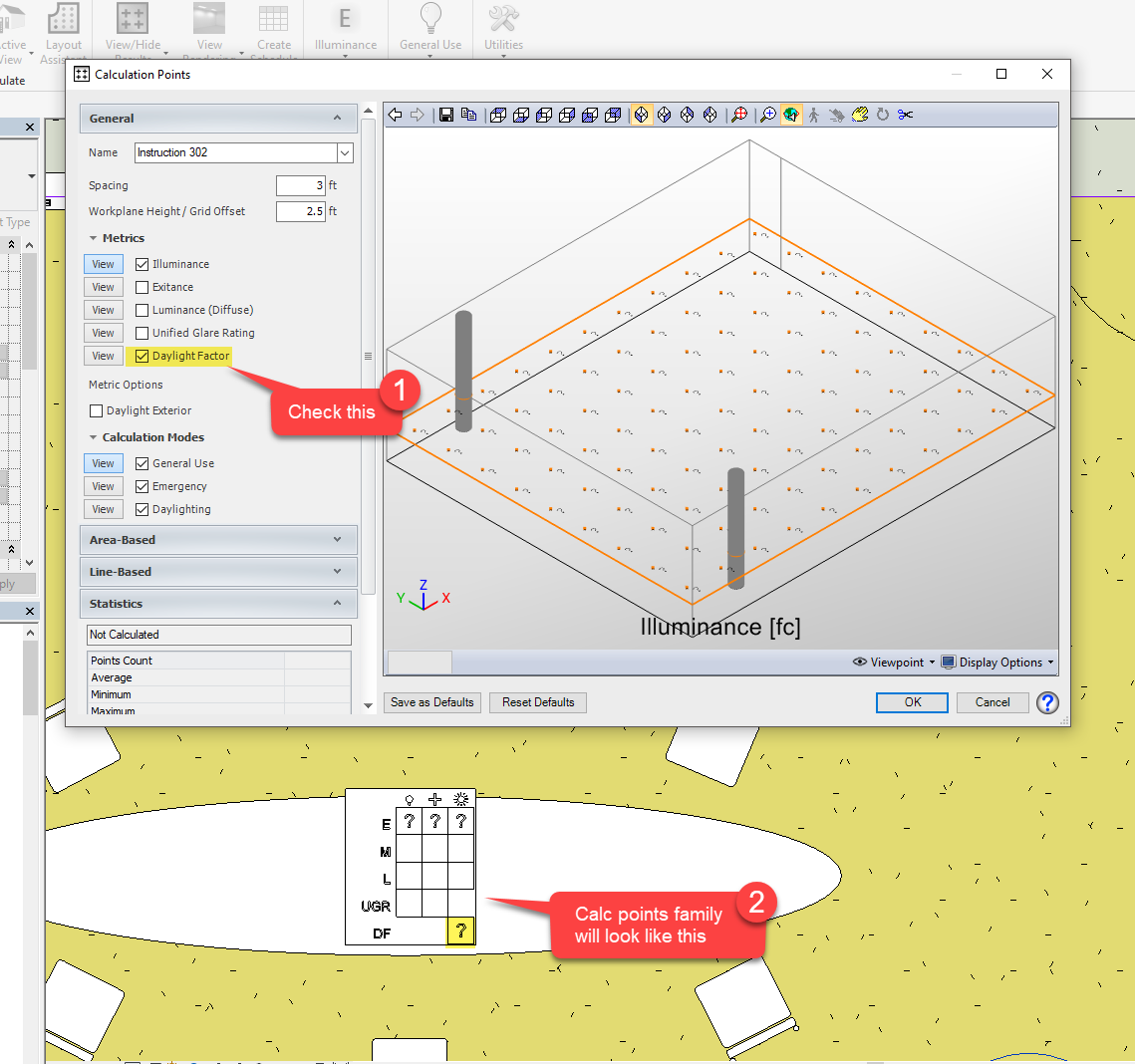Open help with the blue question mark
Image resolution: width=1135 pixels, height=1064 pixels.
(1047, 702)
